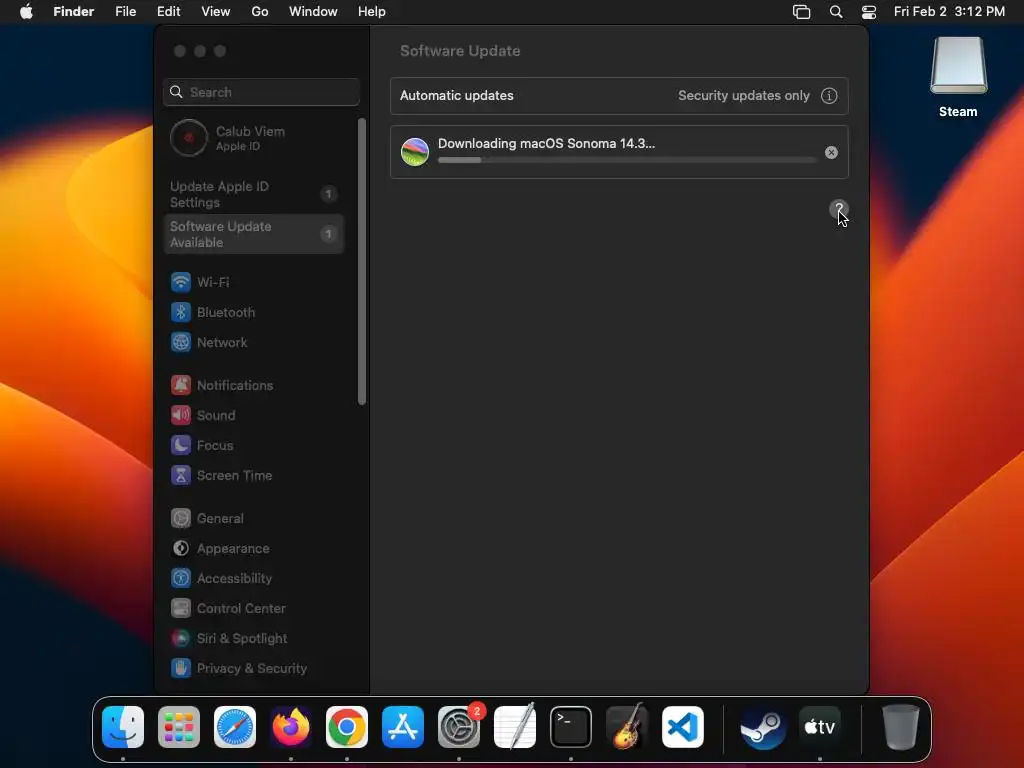Launch Google Chrome from the Dock
1024x768 pixels.
click(347, 727)
